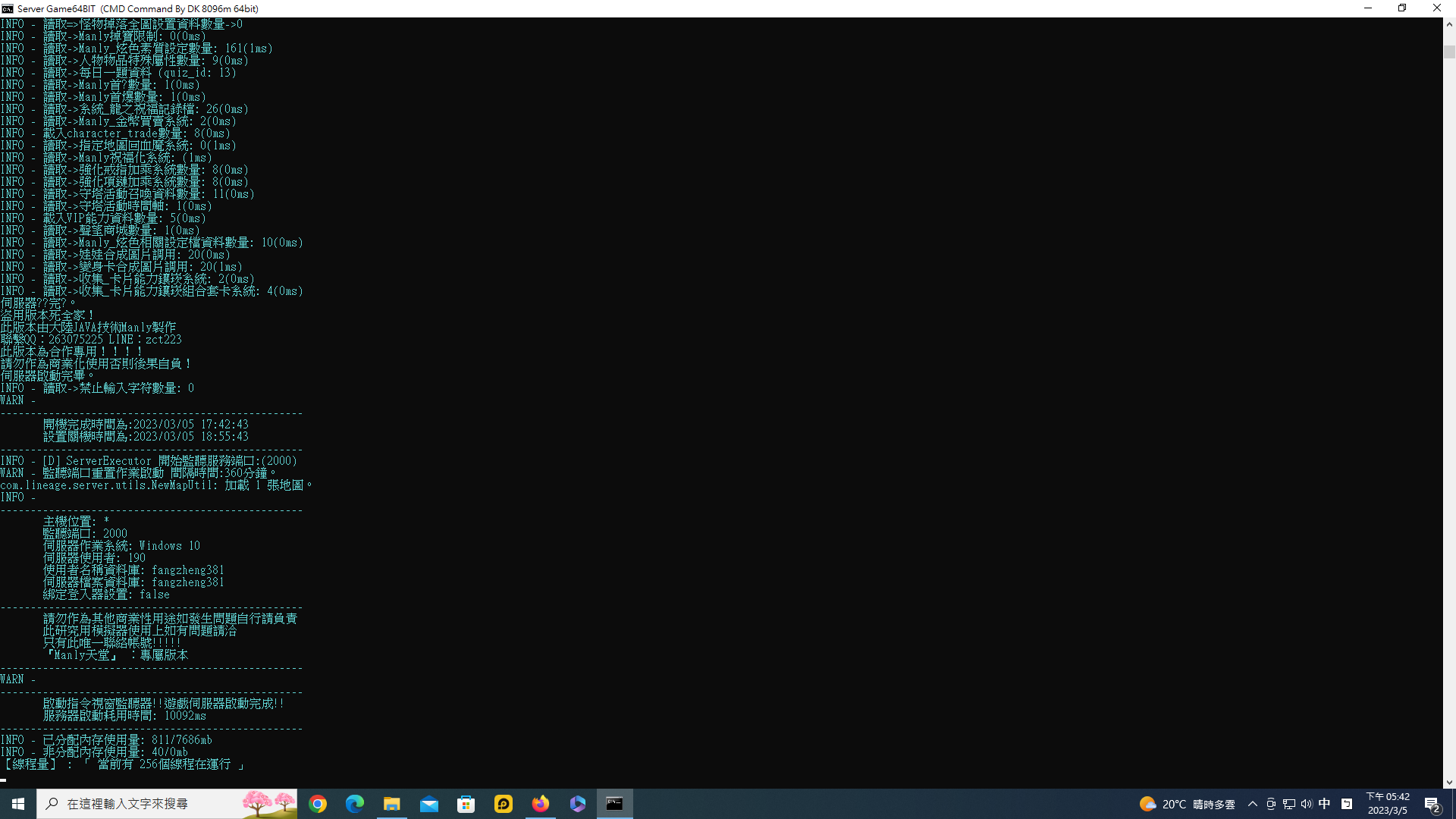Toggle the 中 IME language indicator
Screen dimensions: 1456x819
[1325, 804]
